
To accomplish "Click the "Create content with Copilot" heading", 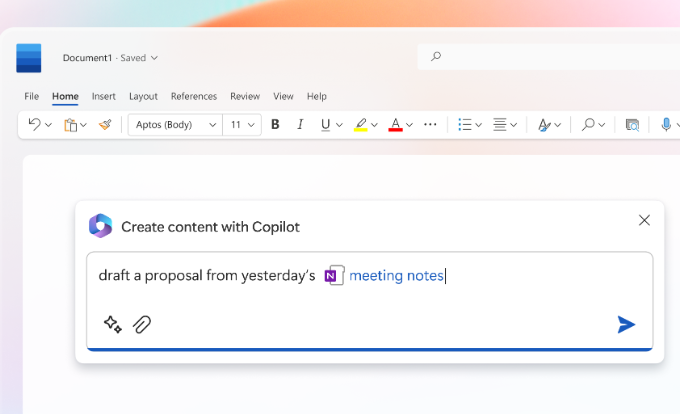I will click(210, 227).
